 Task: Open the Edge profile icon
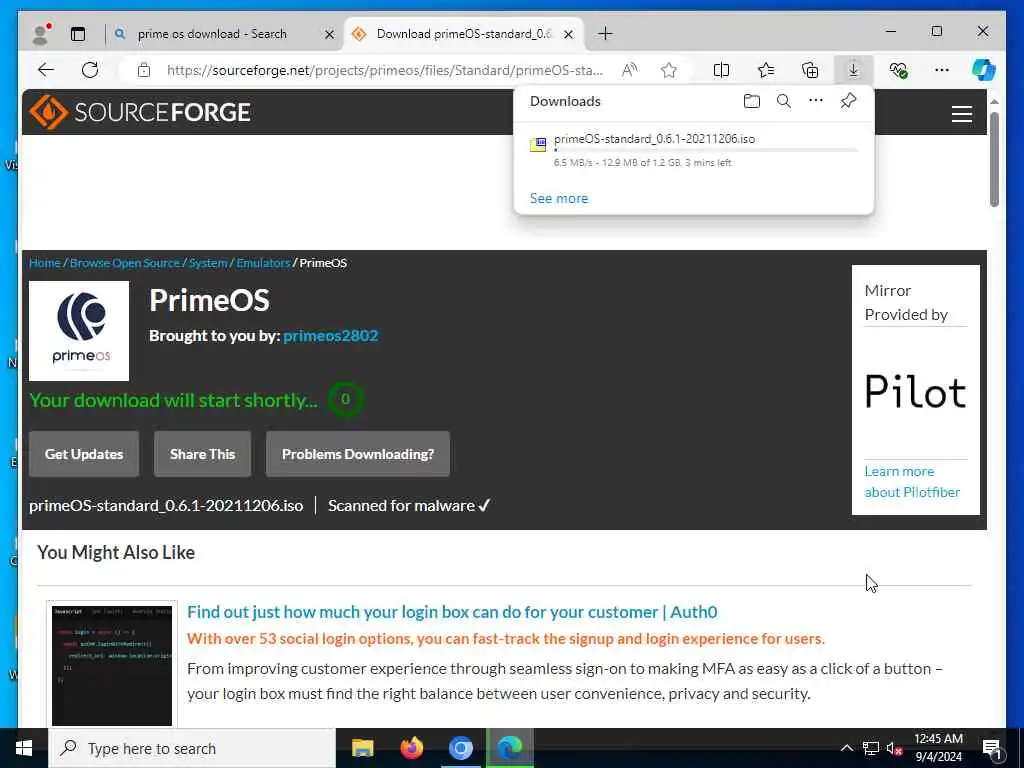[x=41, y=34]
